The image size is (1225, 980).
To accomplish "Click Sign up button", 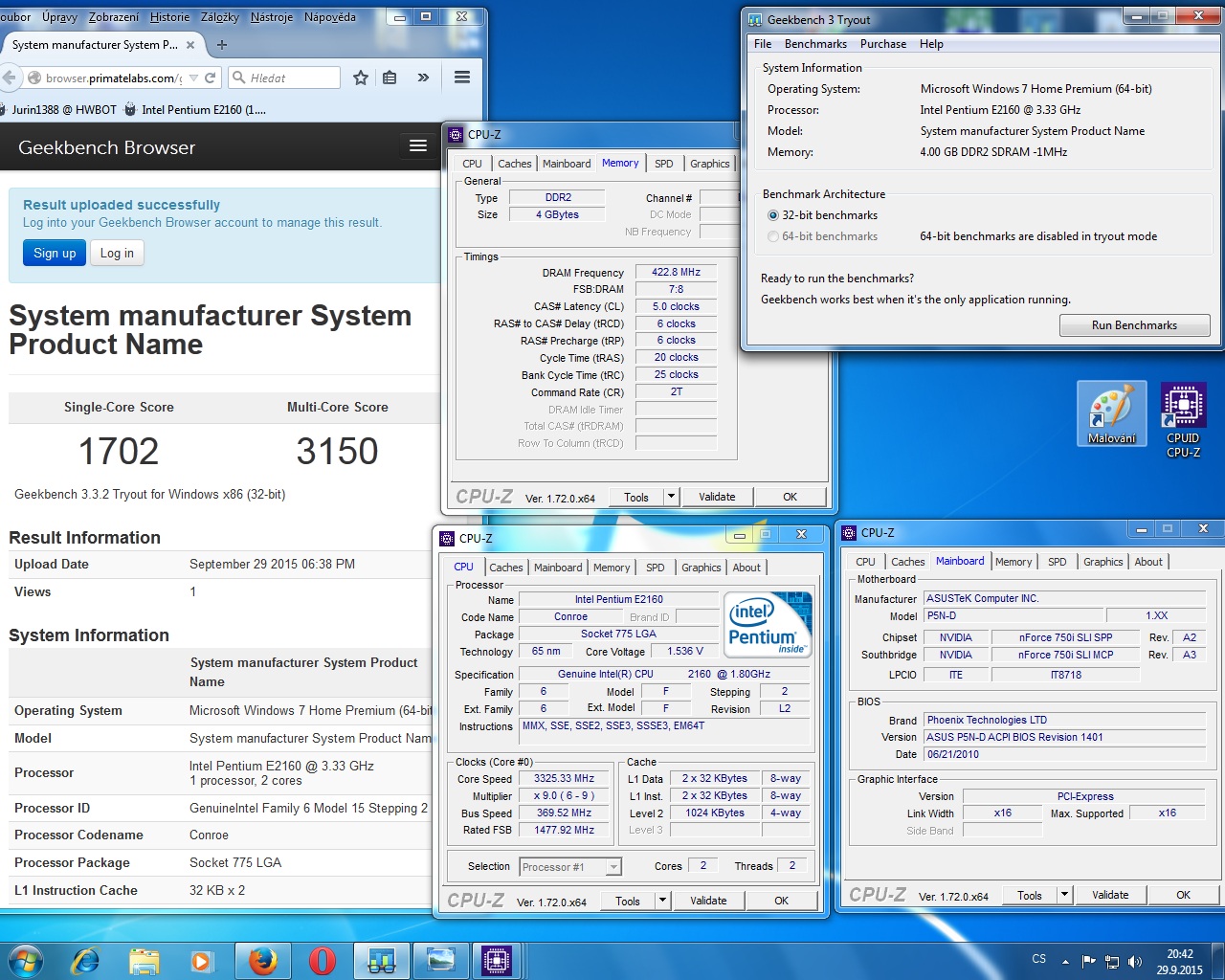I will [x=55, y=253].
